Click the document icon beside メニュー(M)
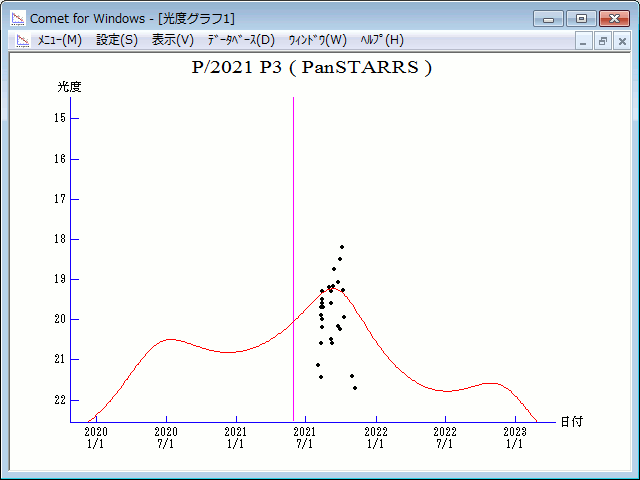 [x=23, y=40]
